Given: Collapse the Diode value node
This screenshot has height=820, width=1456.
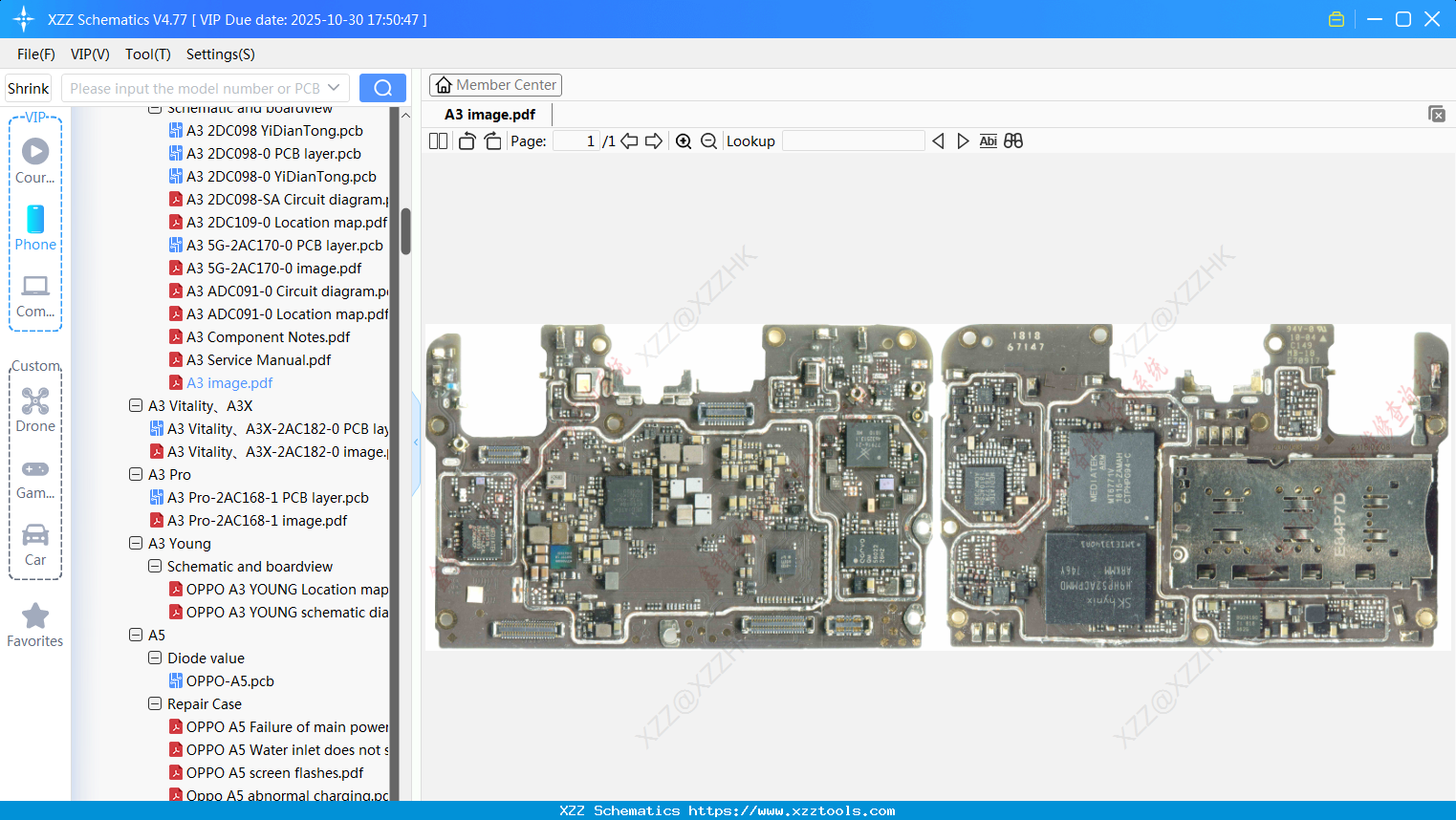Looking at the screenshot, I should tap(155, 658).
